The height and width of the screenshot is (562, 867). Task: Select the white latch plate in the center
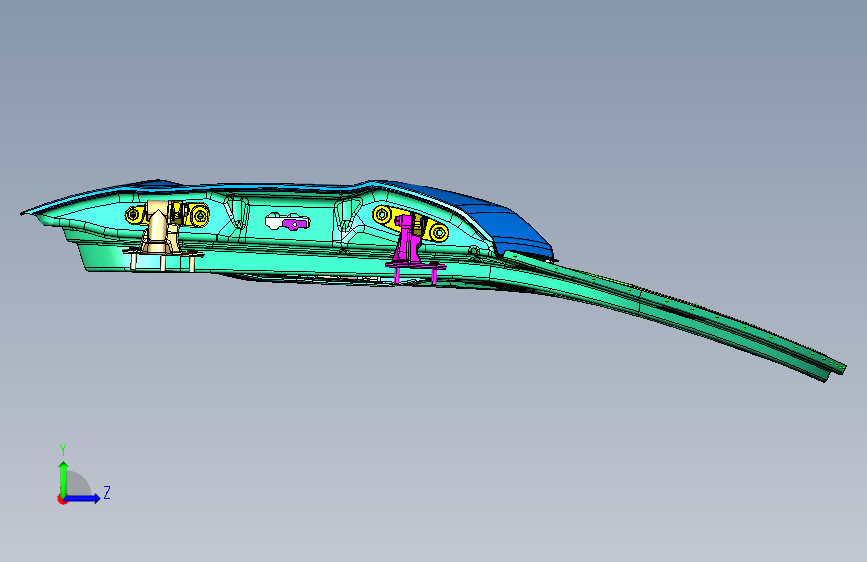(x=275, y=221)
